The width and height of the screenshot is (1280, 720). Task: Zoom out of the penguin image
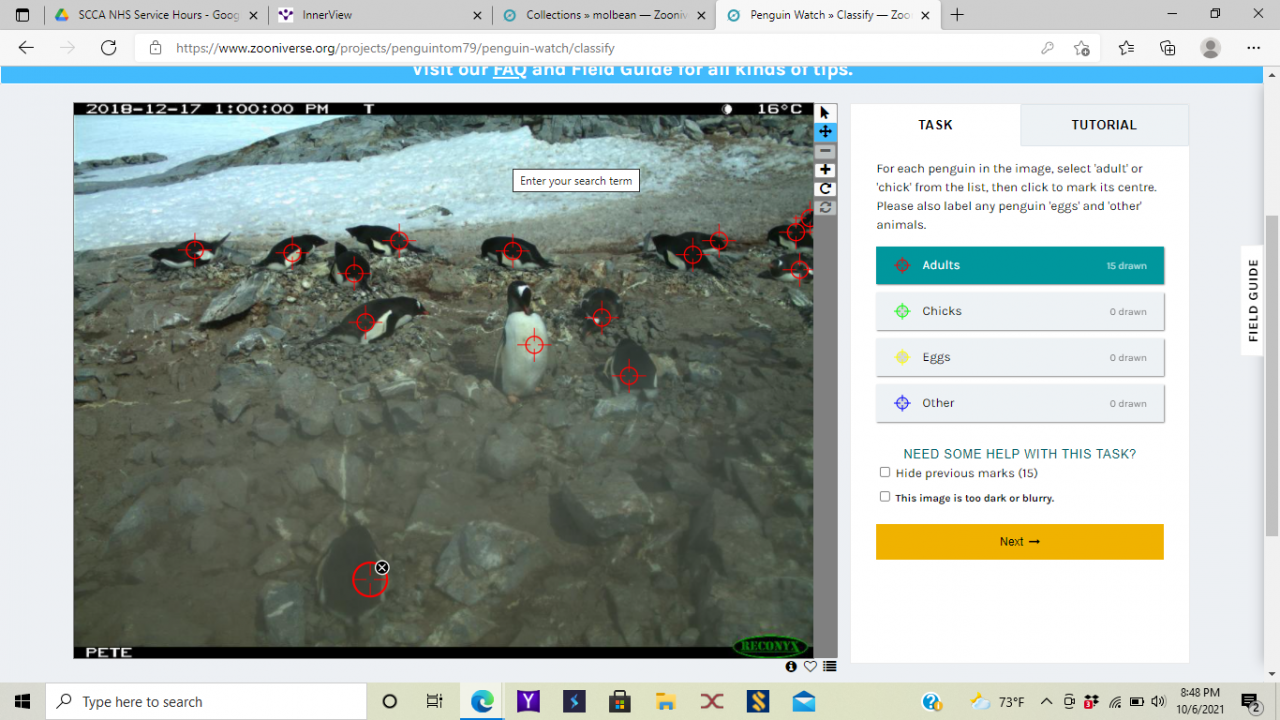825,151
